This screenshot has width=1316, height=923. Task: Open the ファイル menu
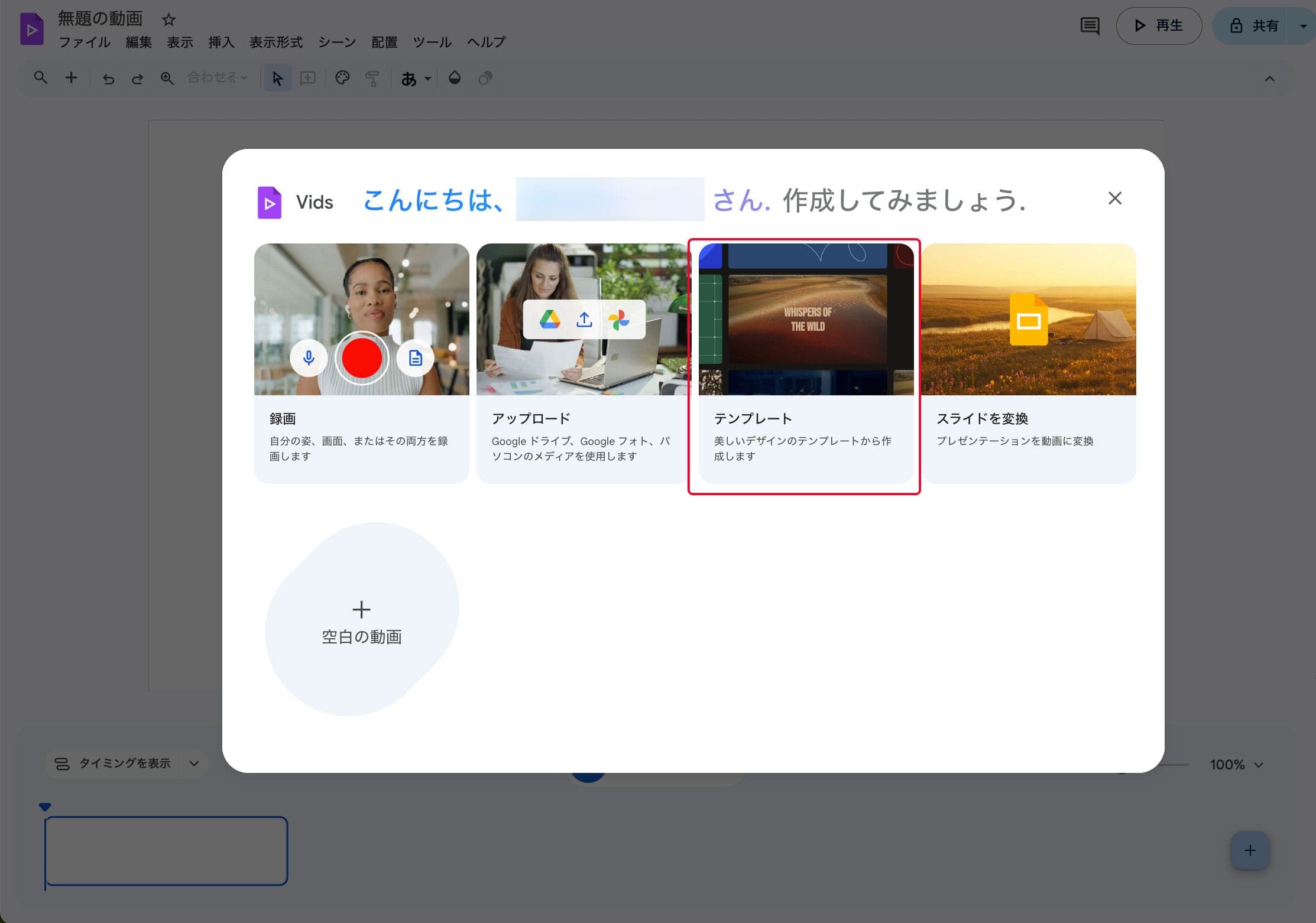point(85,42)
